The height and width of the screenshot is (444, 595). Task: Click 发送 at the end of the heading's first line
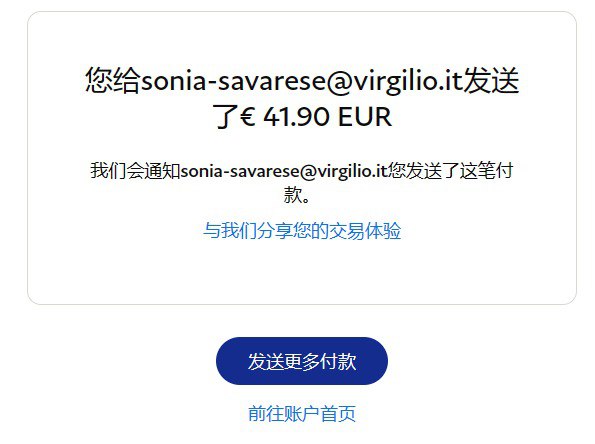(x=491, y=80)
